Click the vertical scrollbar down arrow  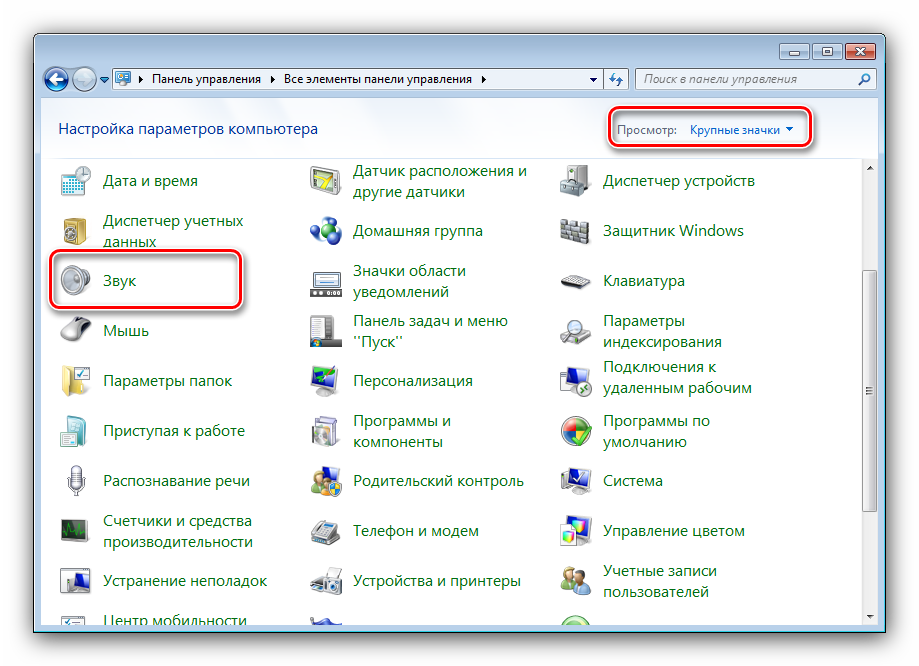868,617
